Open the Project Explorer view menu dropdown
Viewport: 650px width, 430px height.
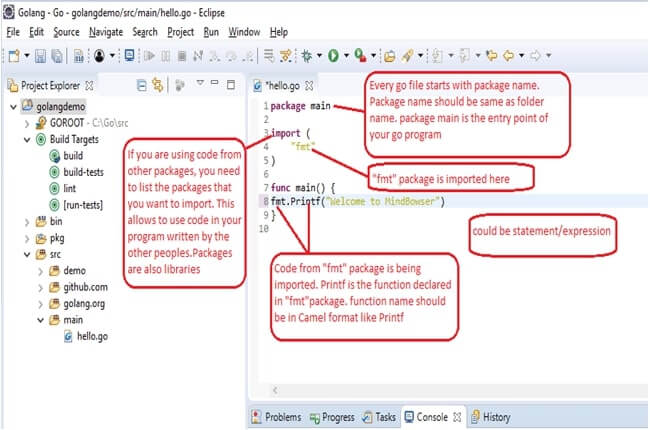(x=200, y=84)
